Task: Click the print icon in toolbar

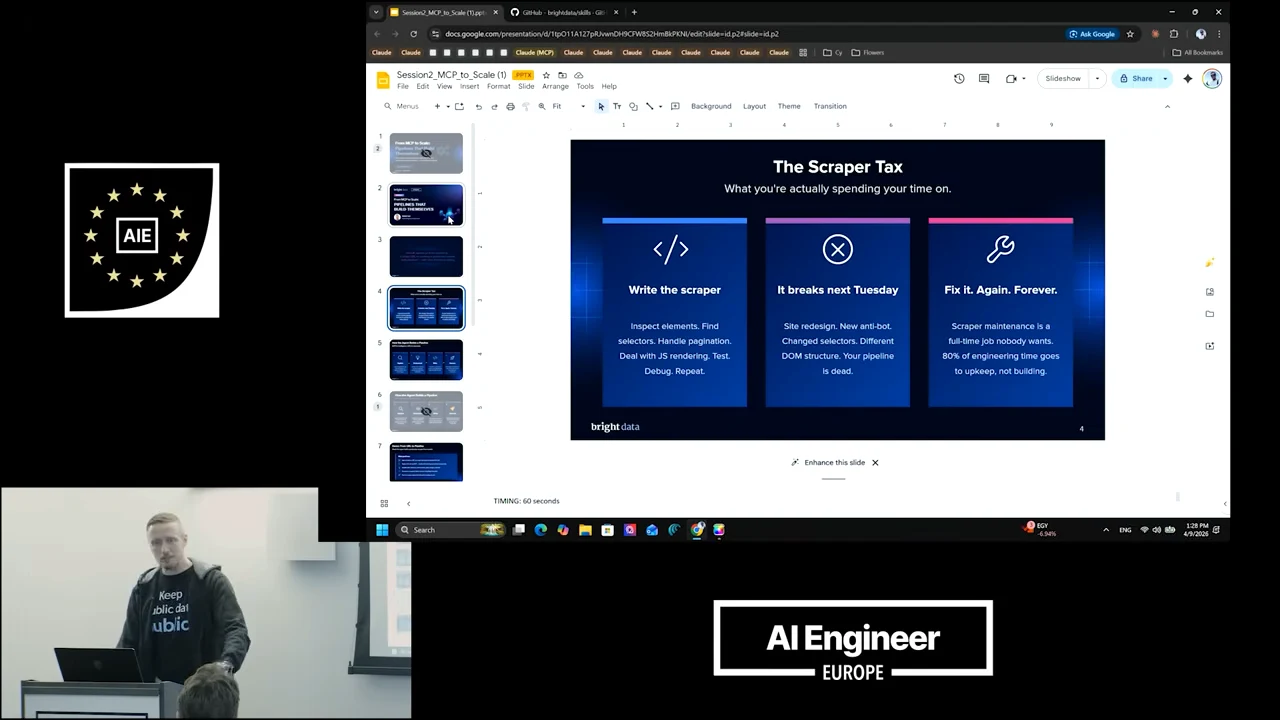Action: 510,106
